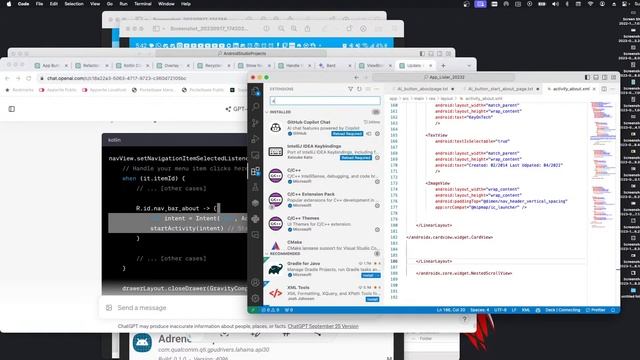This screenshot has height=360, width=640.
Task: Open manage gear for GitHub Copilot Chat
Action: pos(378,133)
